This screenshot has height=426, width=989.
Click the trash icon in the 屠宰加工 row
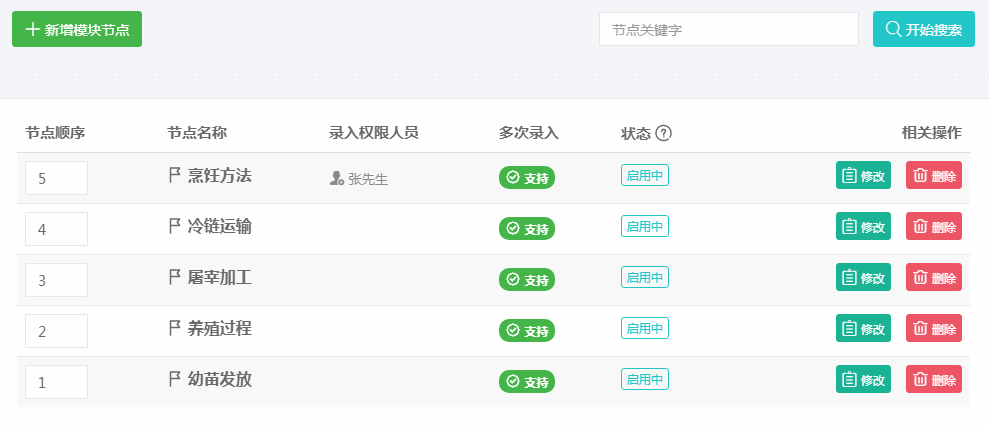[x=920, y=278]
